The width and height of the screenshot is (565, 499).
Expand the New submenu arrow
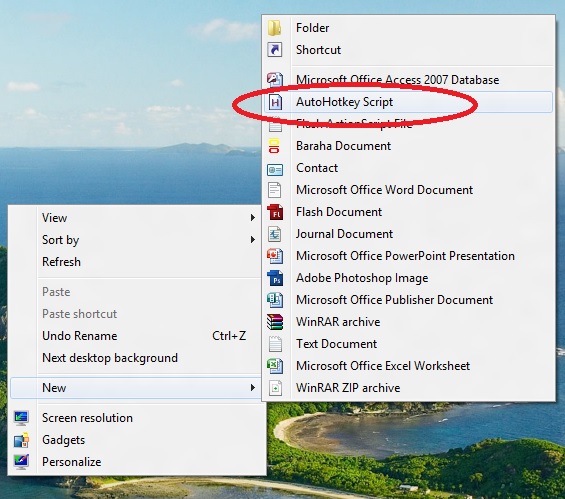coord(253,388)
